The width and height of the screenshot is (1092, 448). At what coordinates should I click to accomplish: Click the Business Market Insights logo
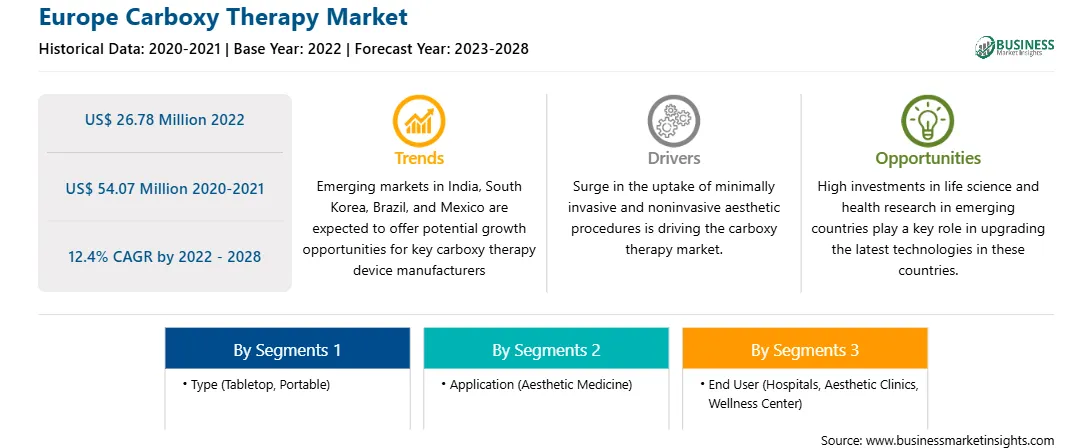(1015, 47)
